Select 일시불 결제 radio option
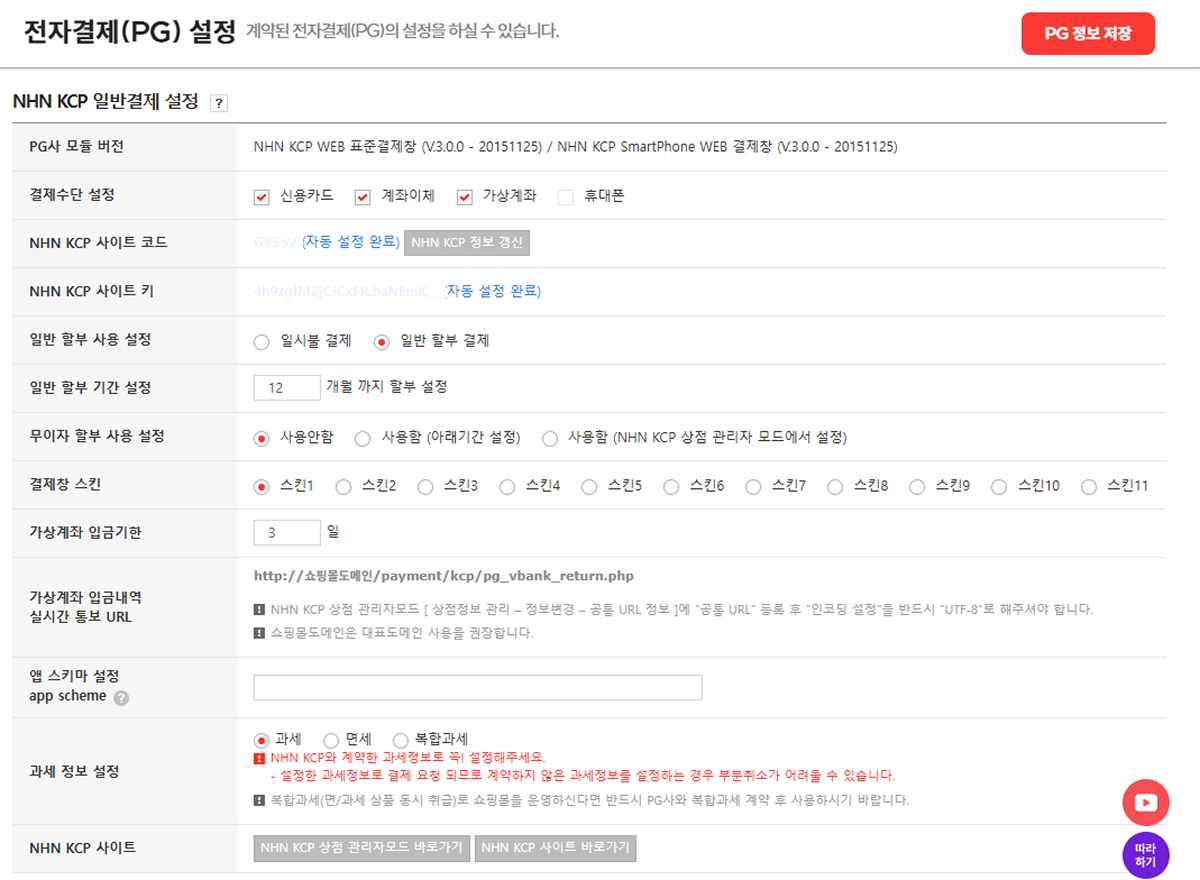 click(x=263, y=340)
